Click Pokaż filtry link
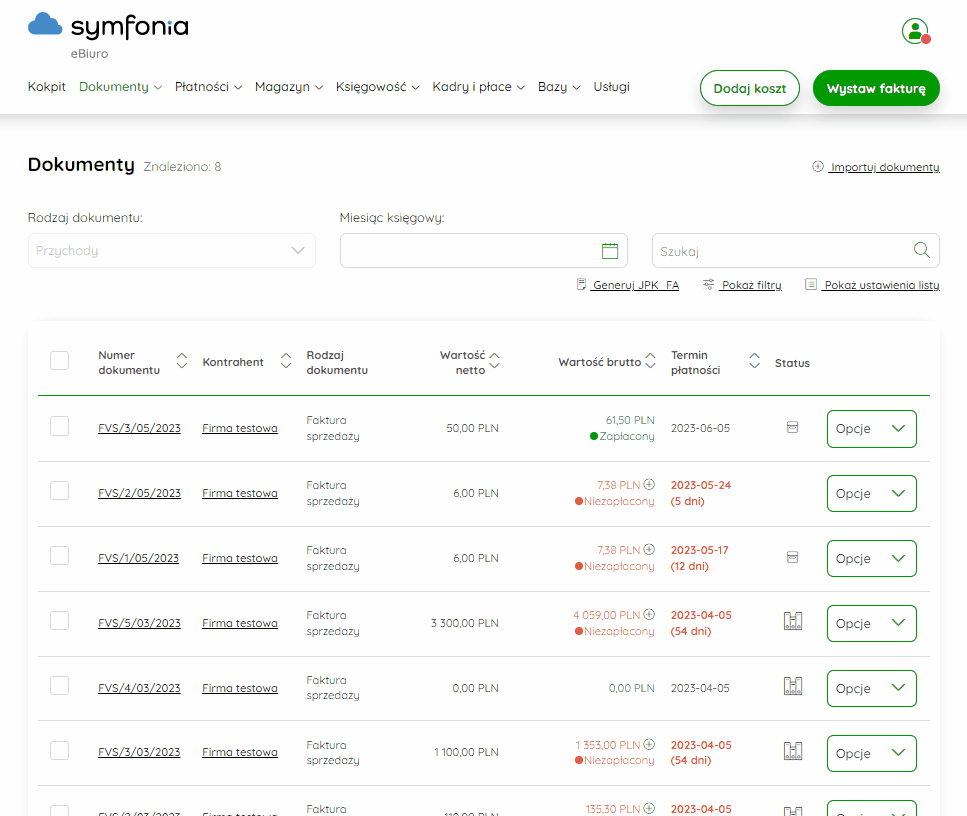The width and height of the screenshot is (967, 816). (x=742, y=285)
